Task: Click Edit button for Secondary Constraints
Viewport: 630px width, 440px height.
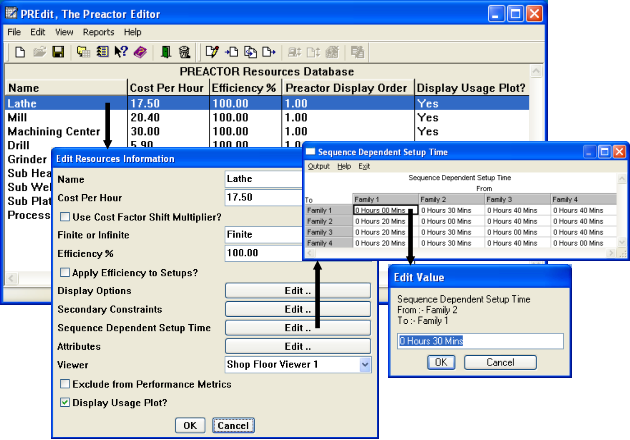Action: 298,309
